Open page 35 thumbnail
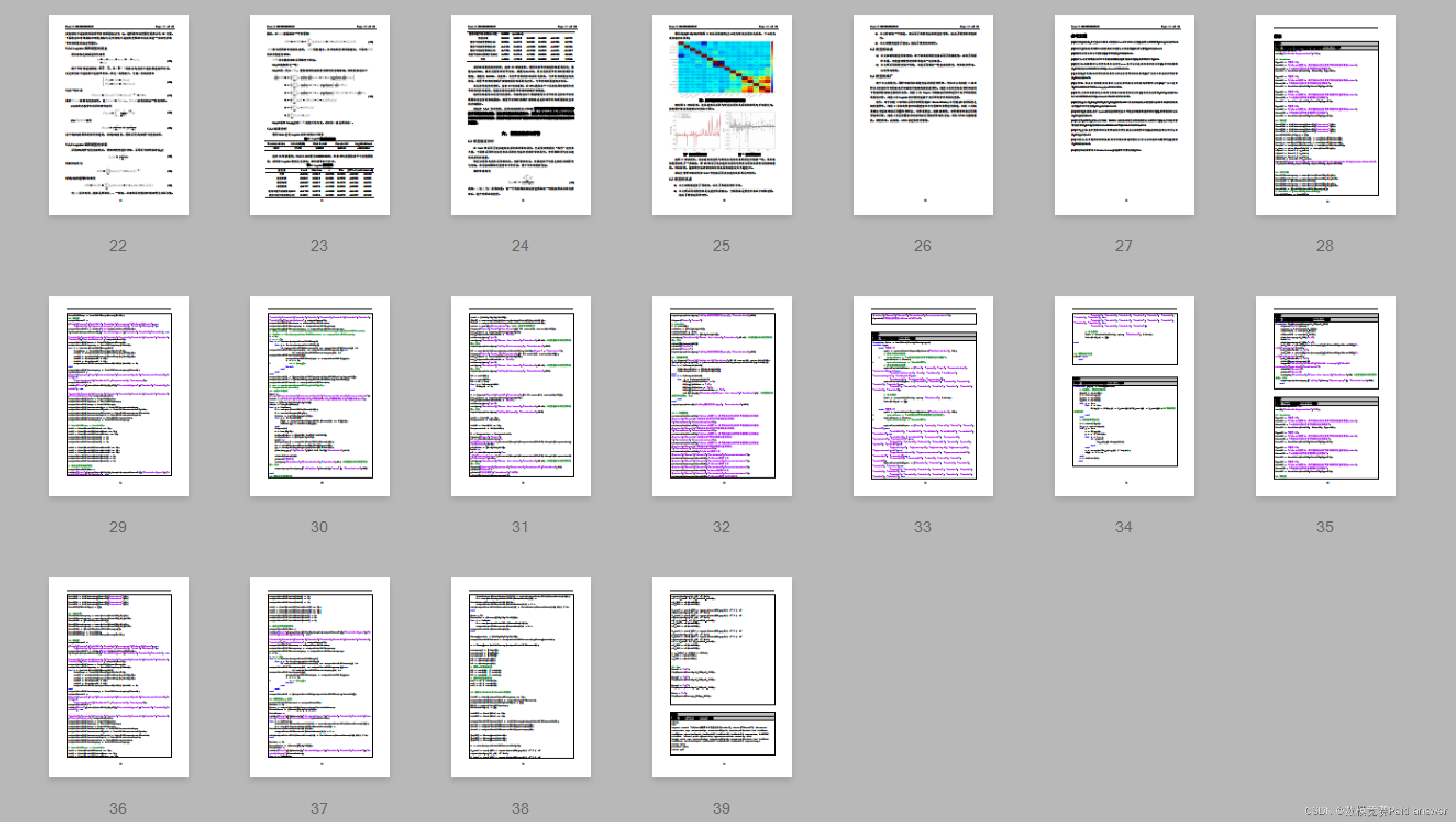This screenshot has width=1456, height=822. pos(1325,396)
